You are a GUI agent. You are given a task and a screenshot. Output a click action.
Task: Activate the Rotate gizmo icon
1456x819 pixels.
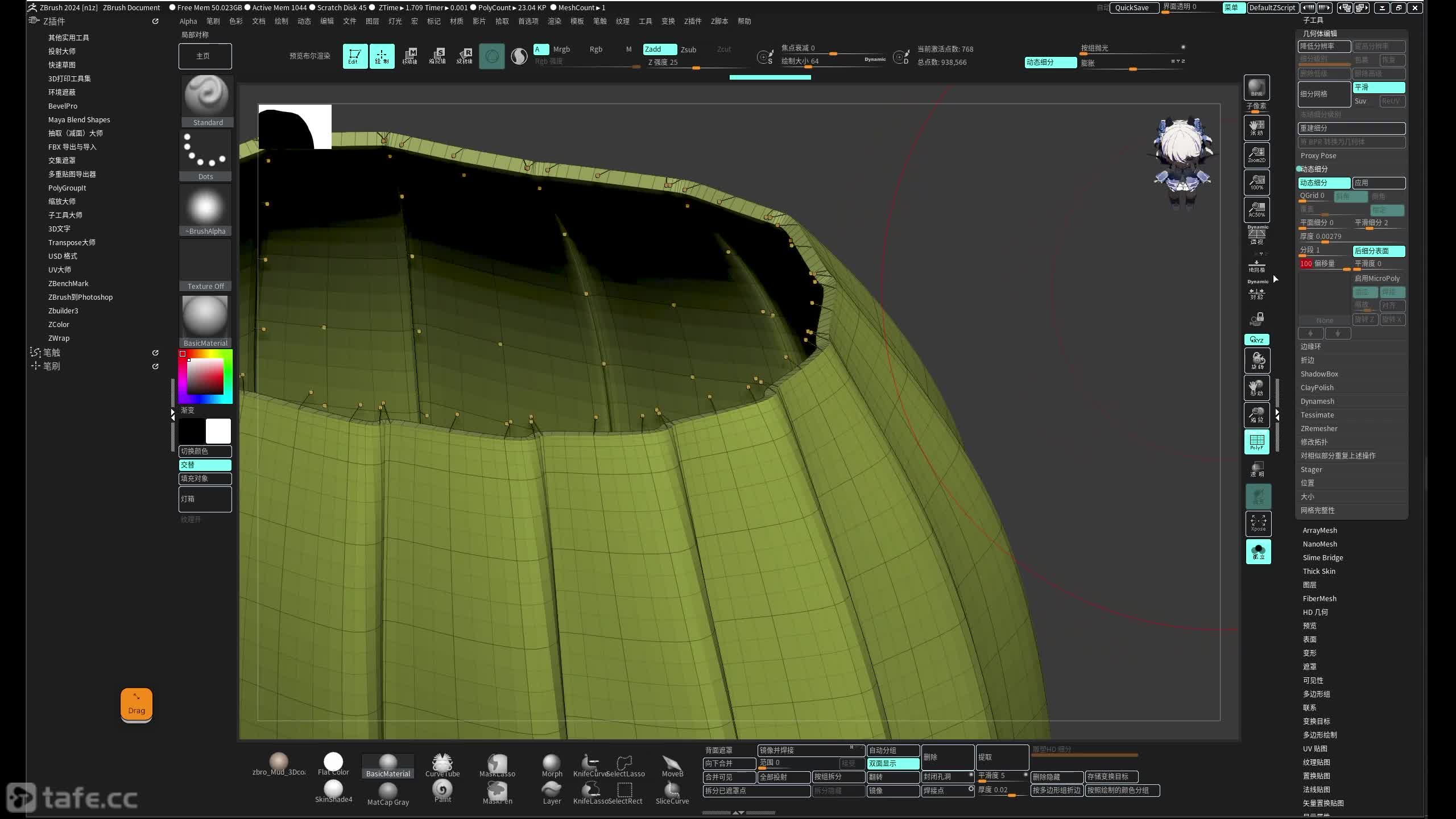click(x=464, y=56)
